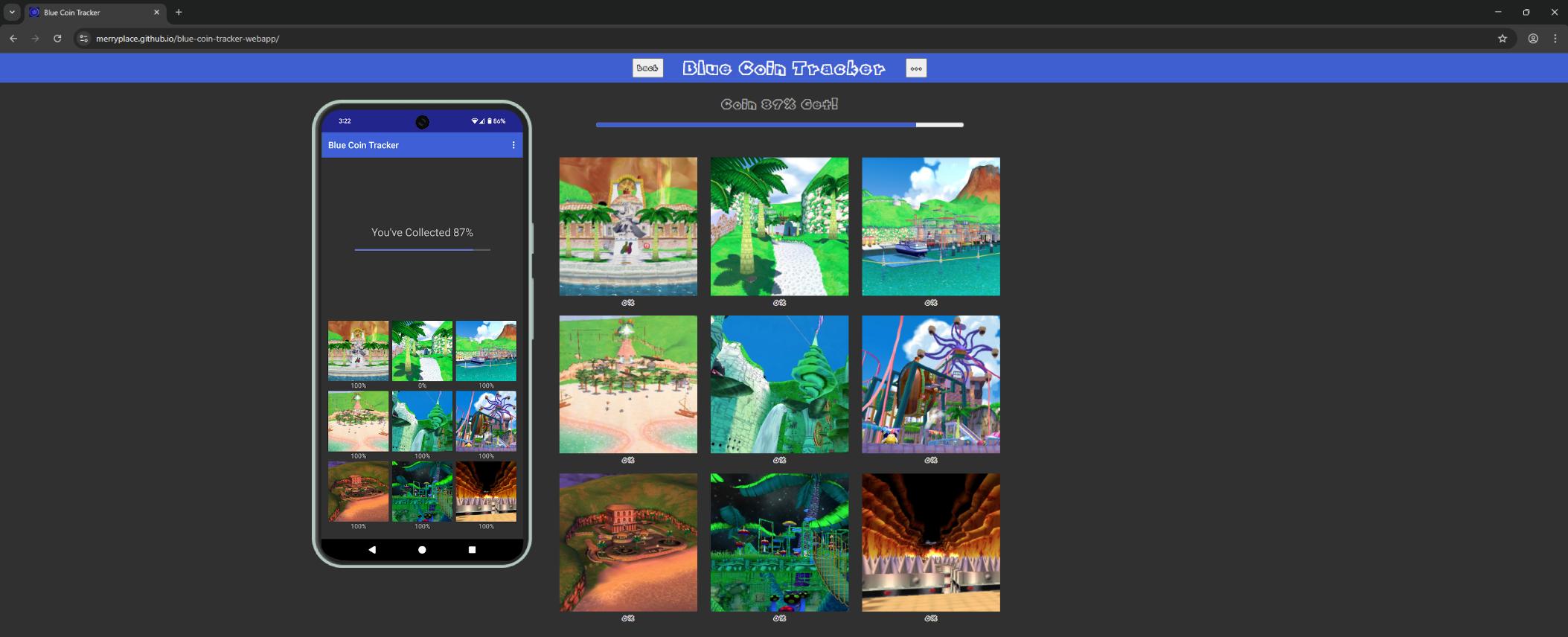Click the 0% label under Sirena Beach thumbnail
Viewport: 1568px width, 637px height.
click(628, 618)
